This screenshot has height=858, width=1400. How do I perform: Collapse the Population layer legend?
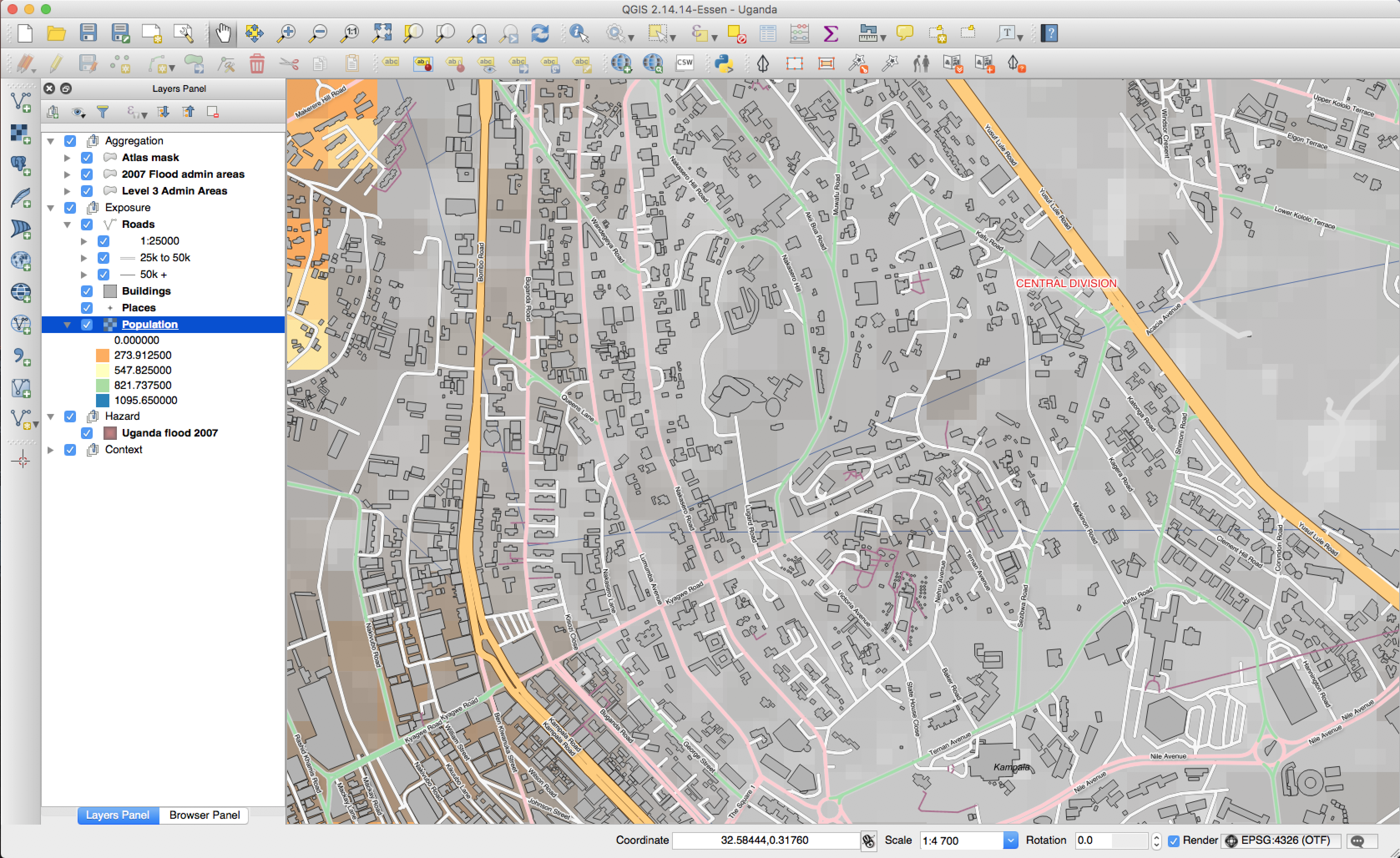coord(68,324)
